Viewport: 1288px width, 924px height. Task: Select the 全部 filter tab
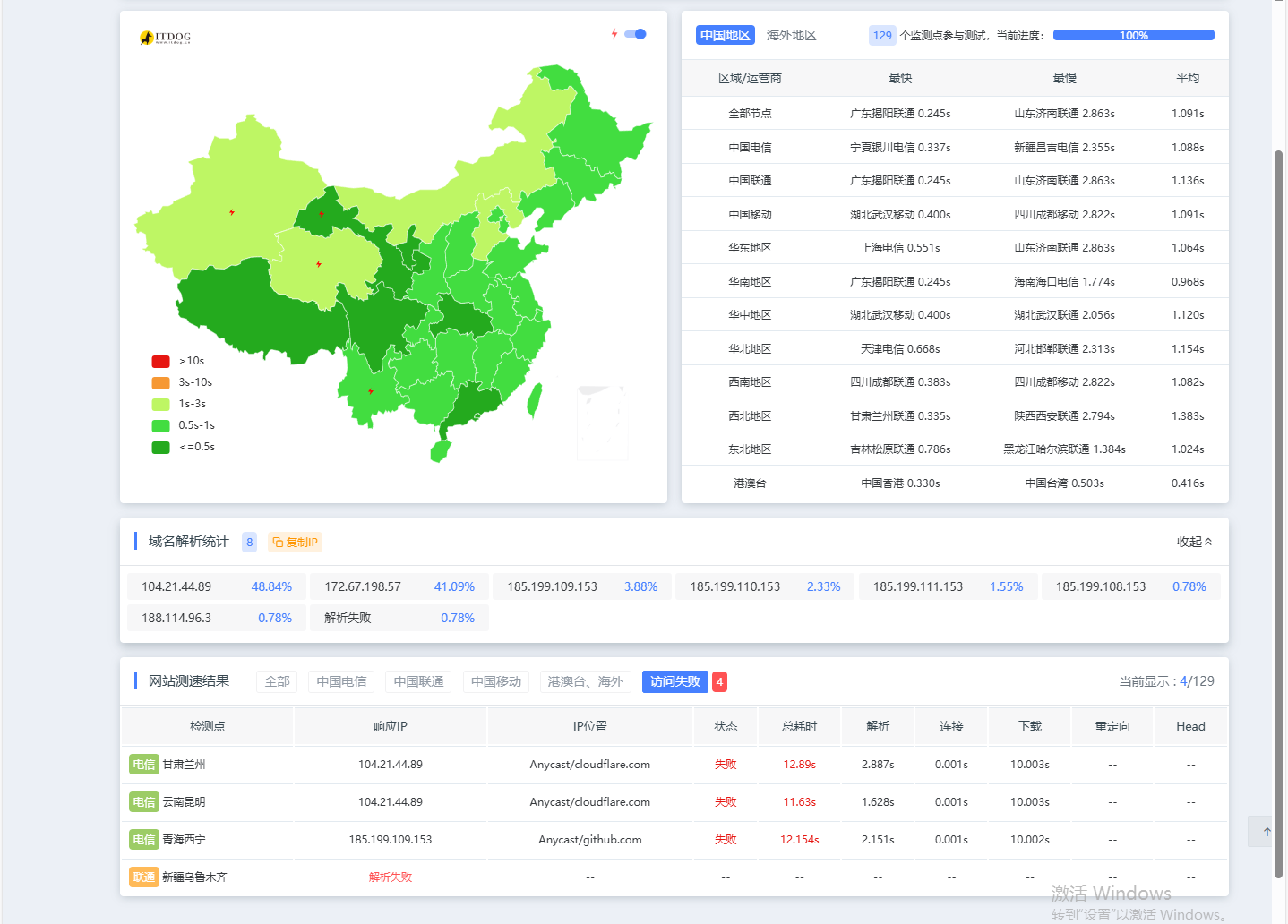[x=278, y=681]
